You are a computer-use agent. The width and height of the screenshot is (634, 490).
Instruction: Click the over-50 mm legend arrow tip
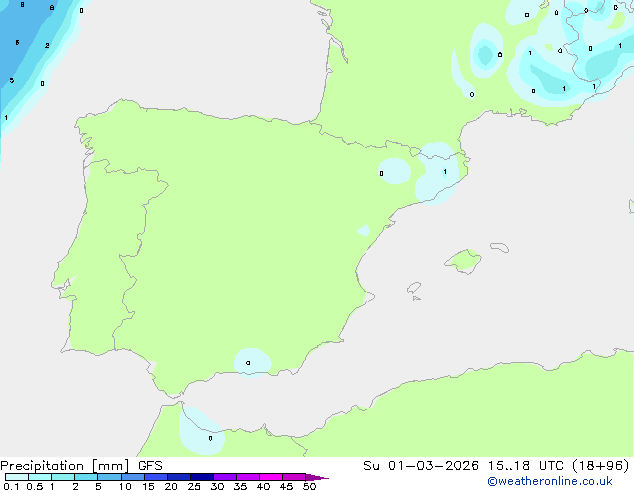tap(317, 477)
